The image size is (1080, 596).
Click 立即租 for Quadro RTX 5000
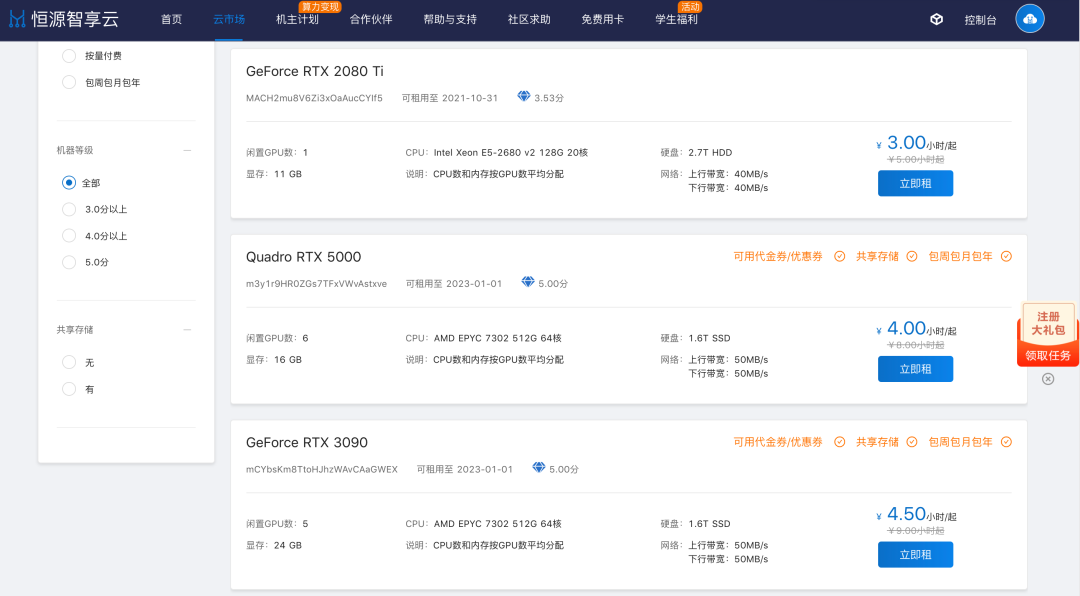(915, 369)
